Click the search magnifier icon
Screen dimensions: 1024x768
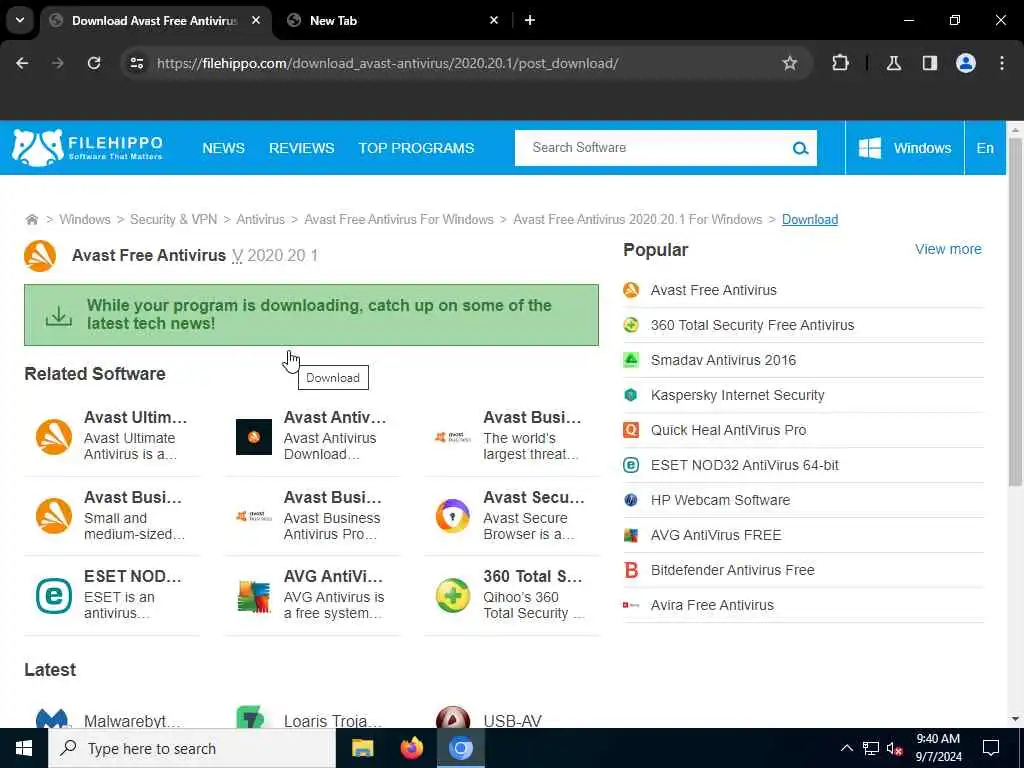800,148
